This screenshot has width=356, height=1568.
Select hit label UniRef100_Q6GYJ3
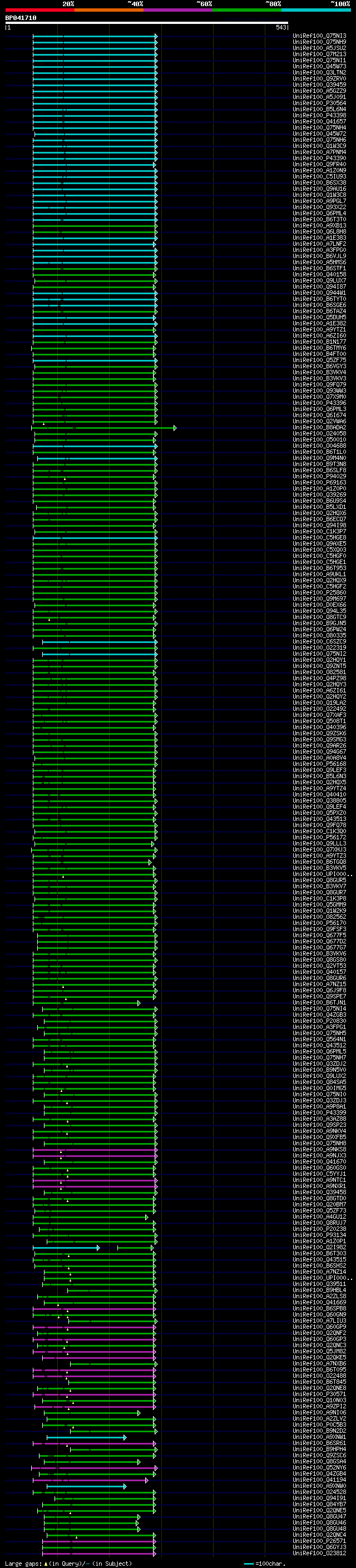tap(319, 1547)
